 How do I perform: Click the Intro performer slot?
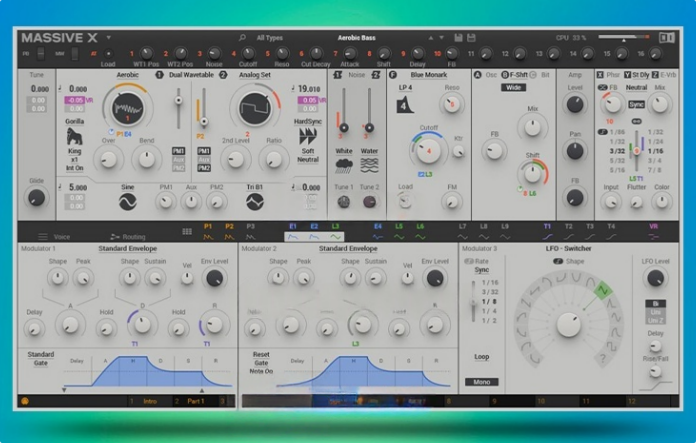coord(150,401)
